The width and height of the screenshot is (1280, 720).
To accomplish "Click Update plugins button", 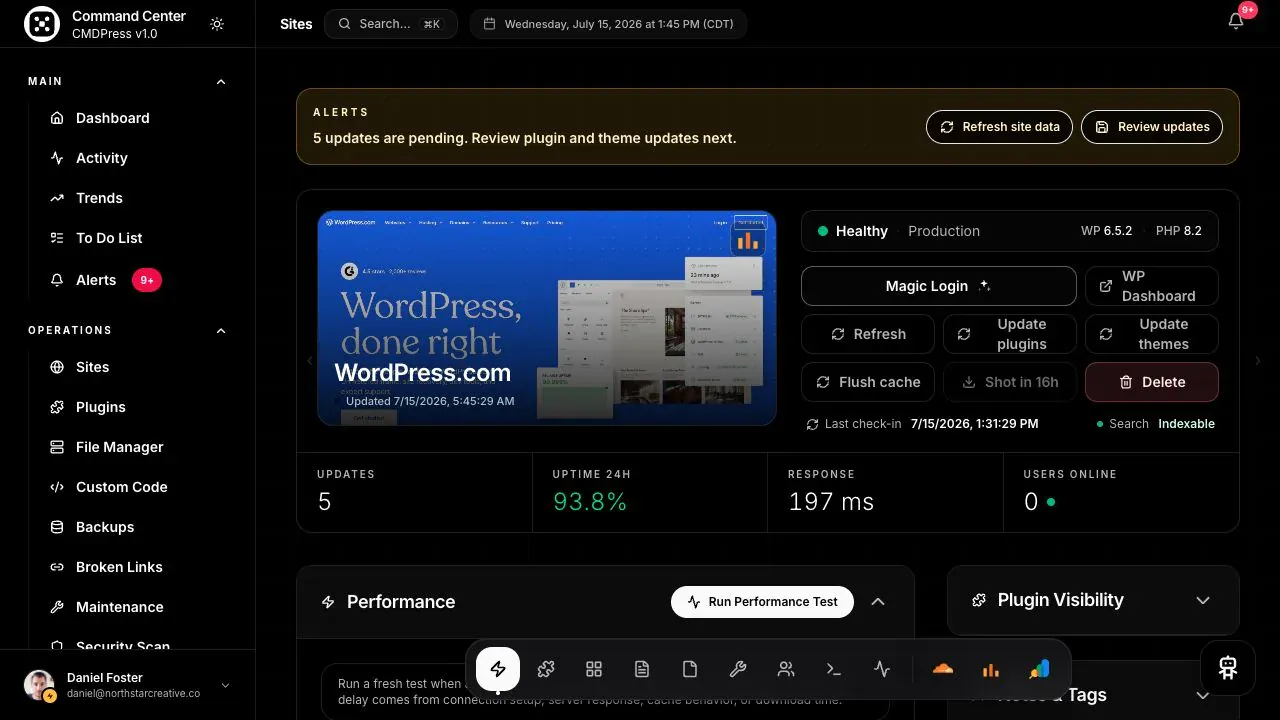I will (1010, 334).
